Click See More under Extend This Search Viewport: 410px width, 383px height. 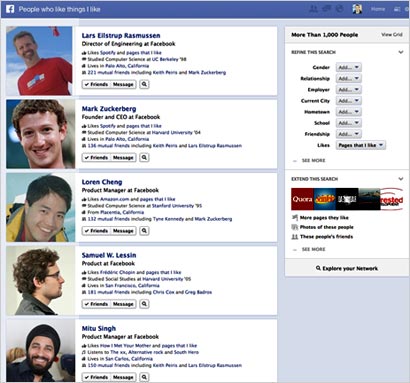pyautogui.click(x=313, y=249)
